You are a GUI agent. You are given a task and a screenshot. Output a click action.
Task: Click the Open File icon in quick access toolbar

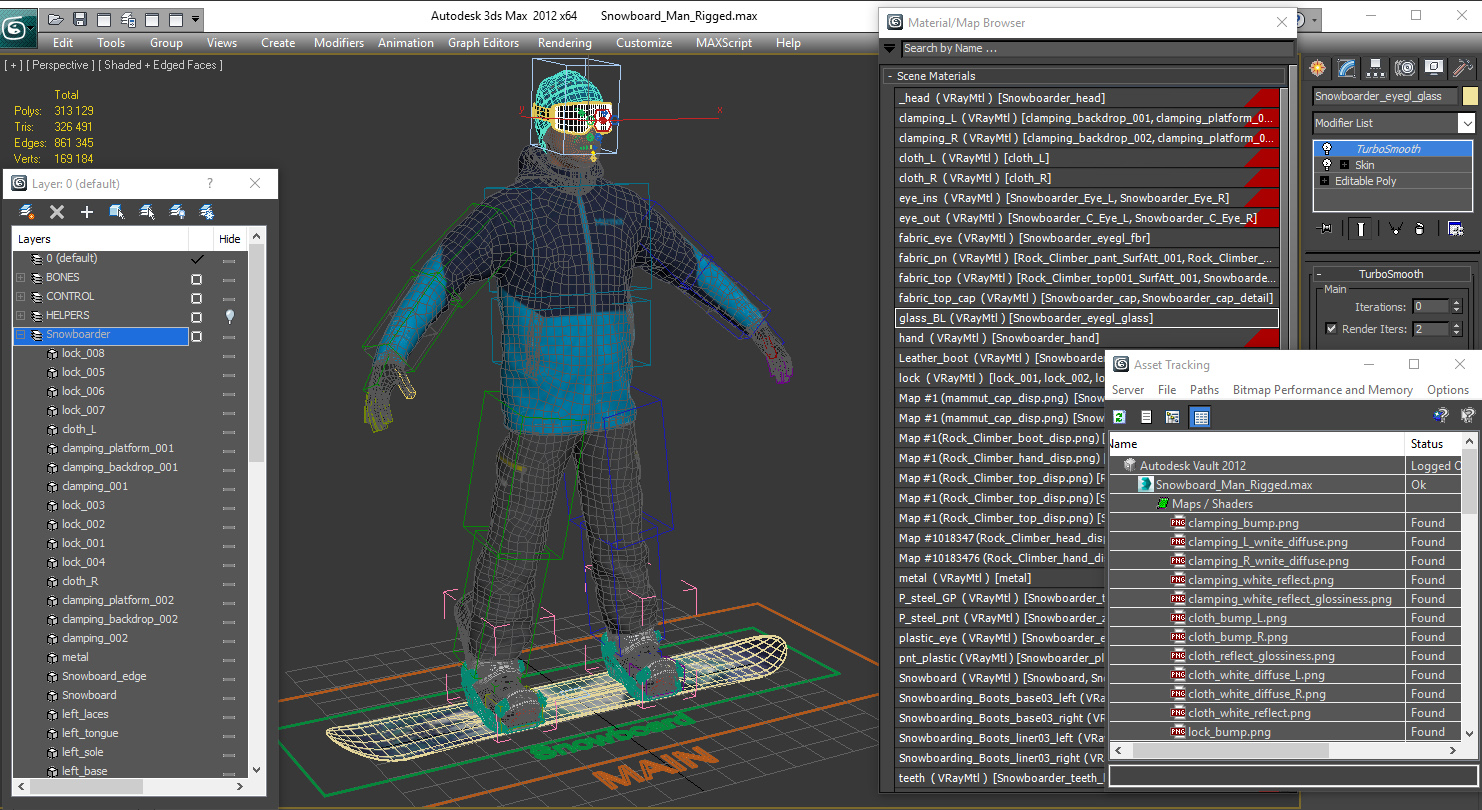click(x=56, y=19)
